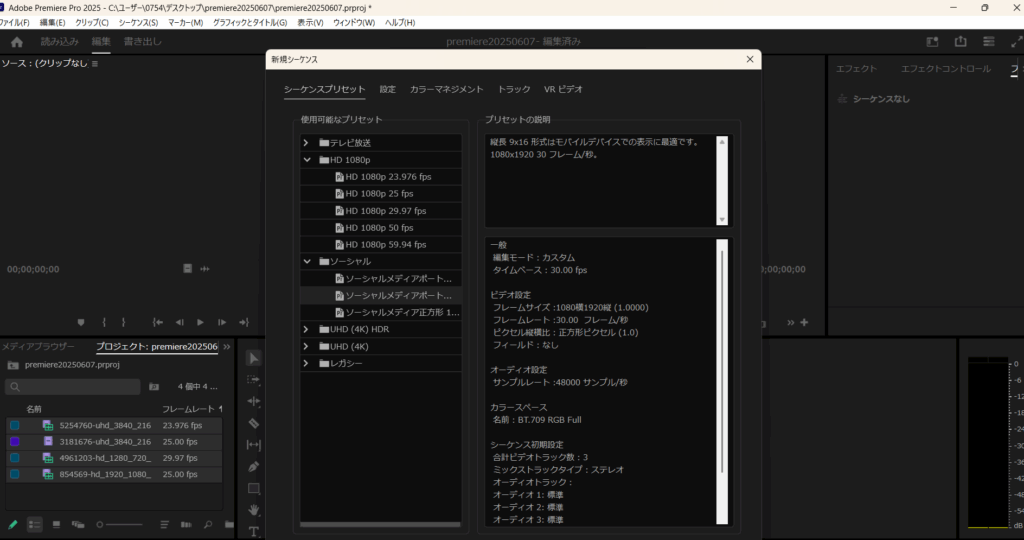
Task: Select the Razor tool
Action: (x=254, y=423)
